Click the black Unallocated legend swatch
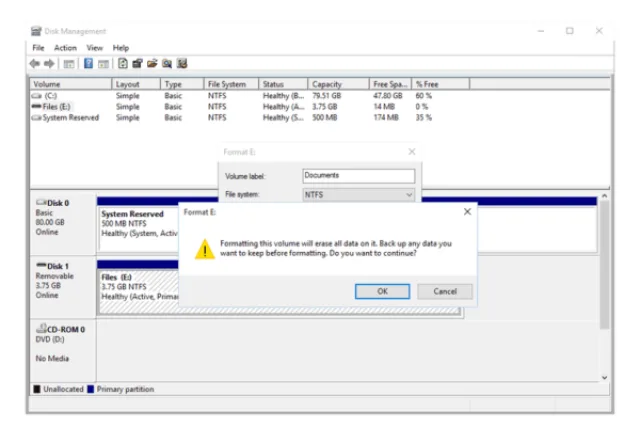 click(37, 389)
